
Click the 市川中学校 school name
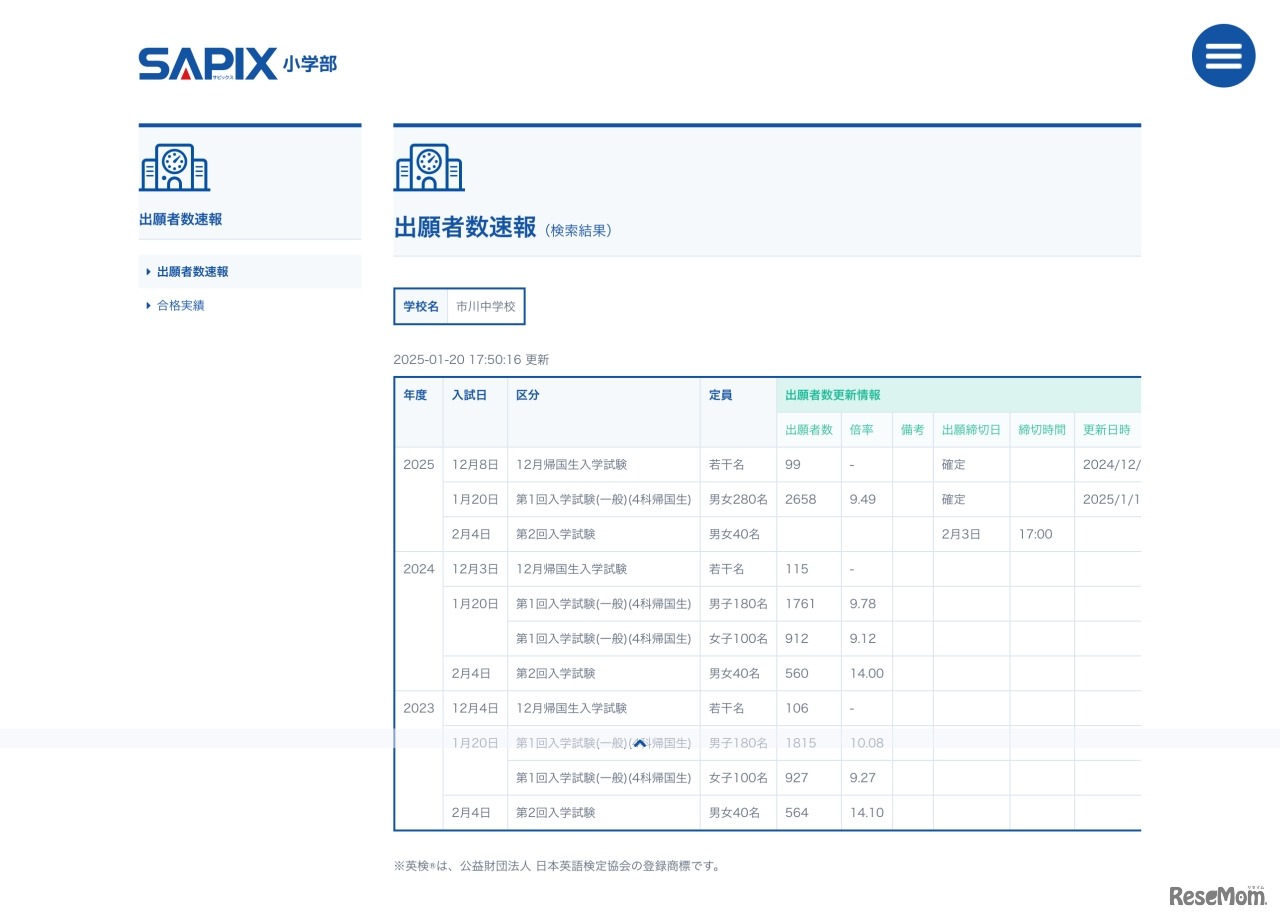point(485,306)
